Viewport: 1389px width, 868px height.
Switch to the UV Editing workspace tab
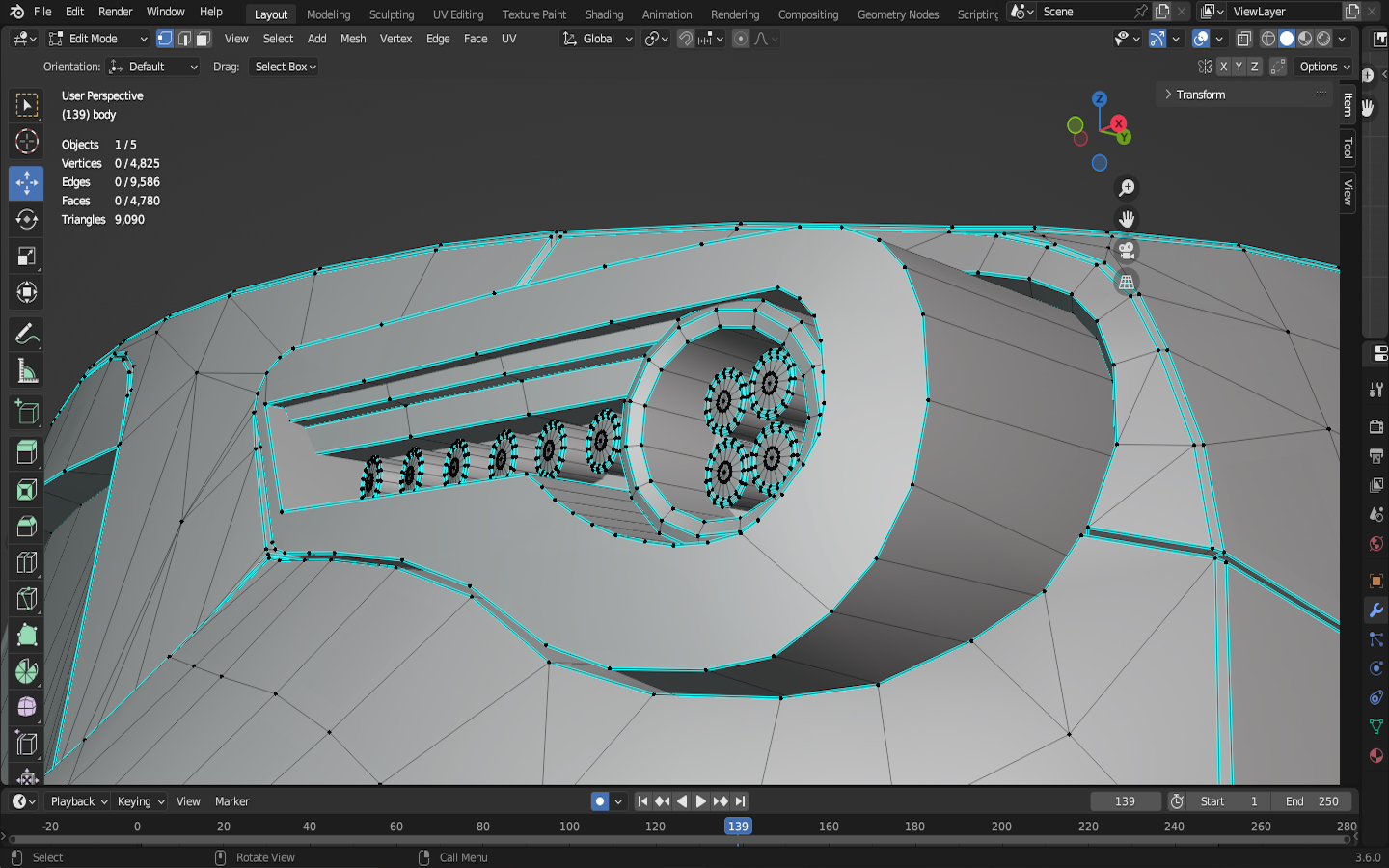[x=458, y=14]
